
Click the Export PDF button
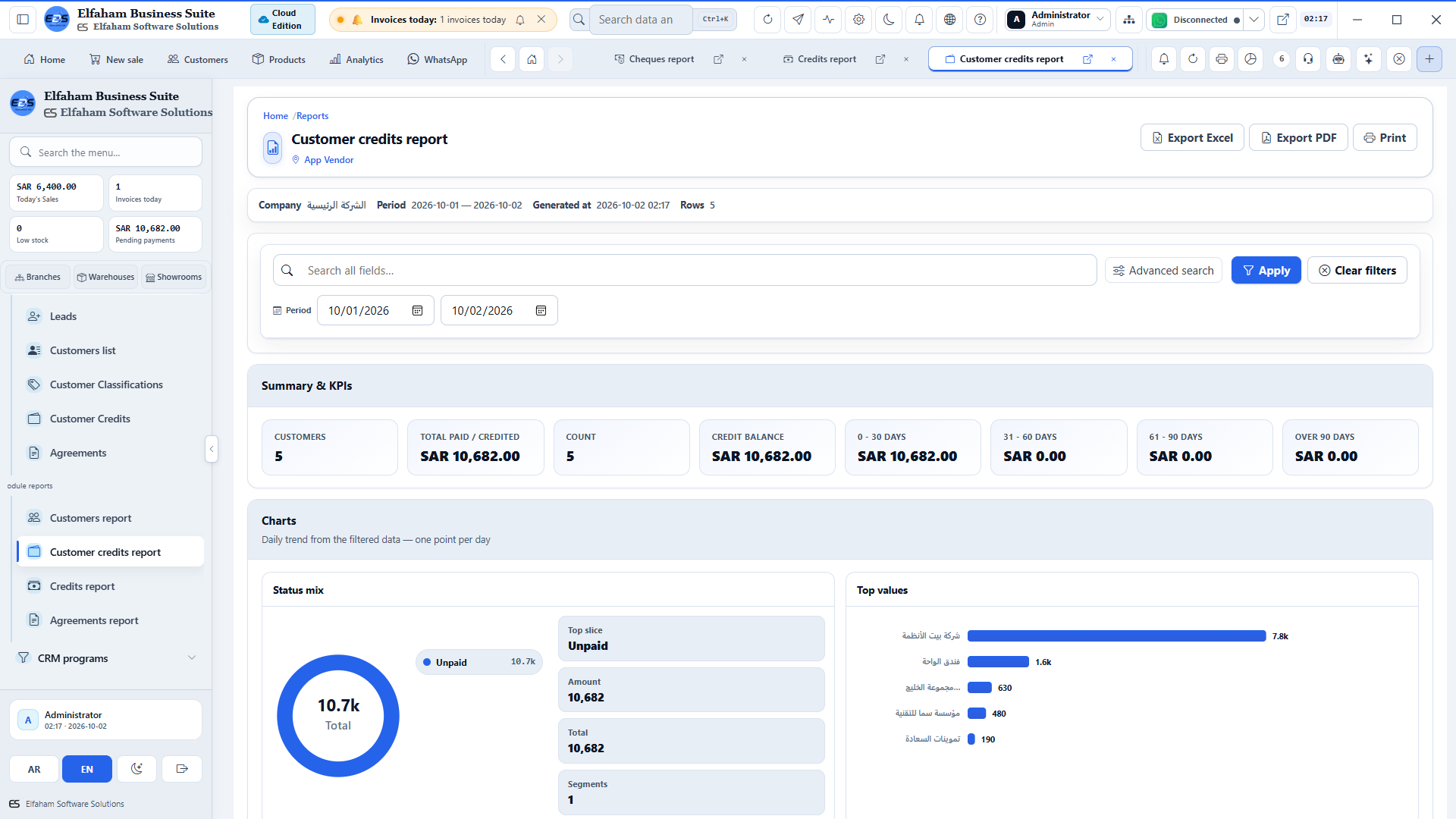pyautogui.click(x=1298, y=138)
